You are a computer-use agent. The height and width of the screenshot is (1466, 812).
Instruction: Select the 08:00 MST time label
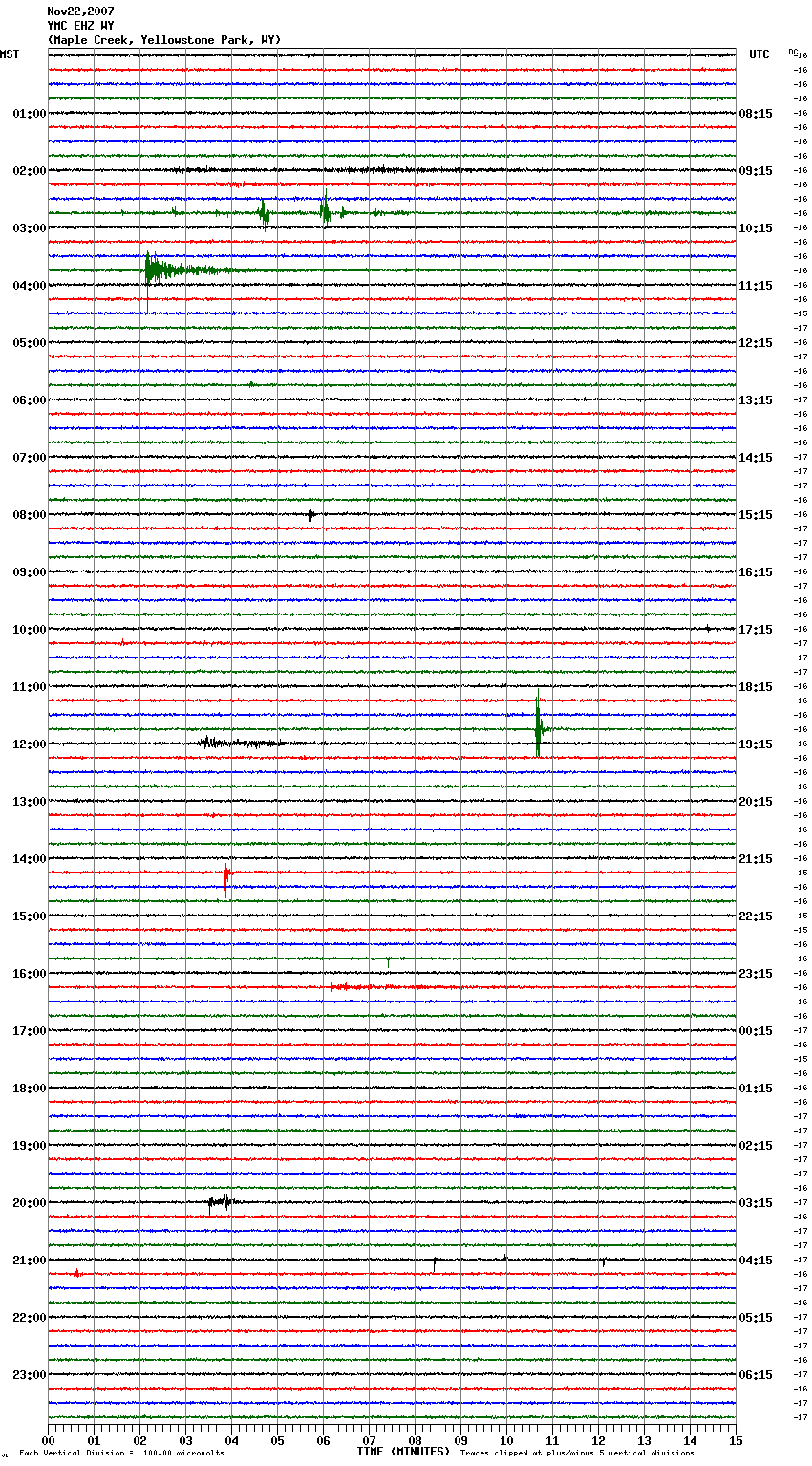[x=30, y=515]
